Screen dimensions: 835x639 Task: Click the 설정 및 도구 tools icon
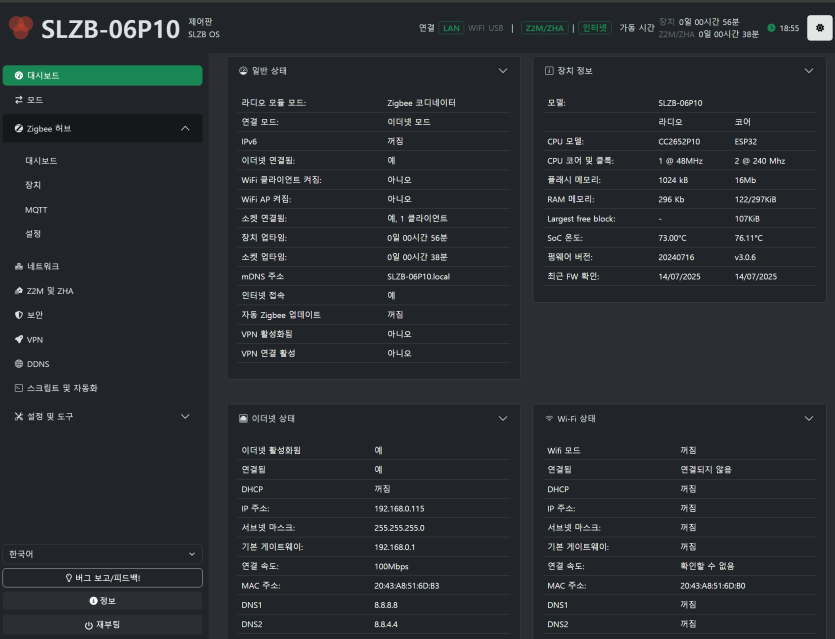coord(19,416)
